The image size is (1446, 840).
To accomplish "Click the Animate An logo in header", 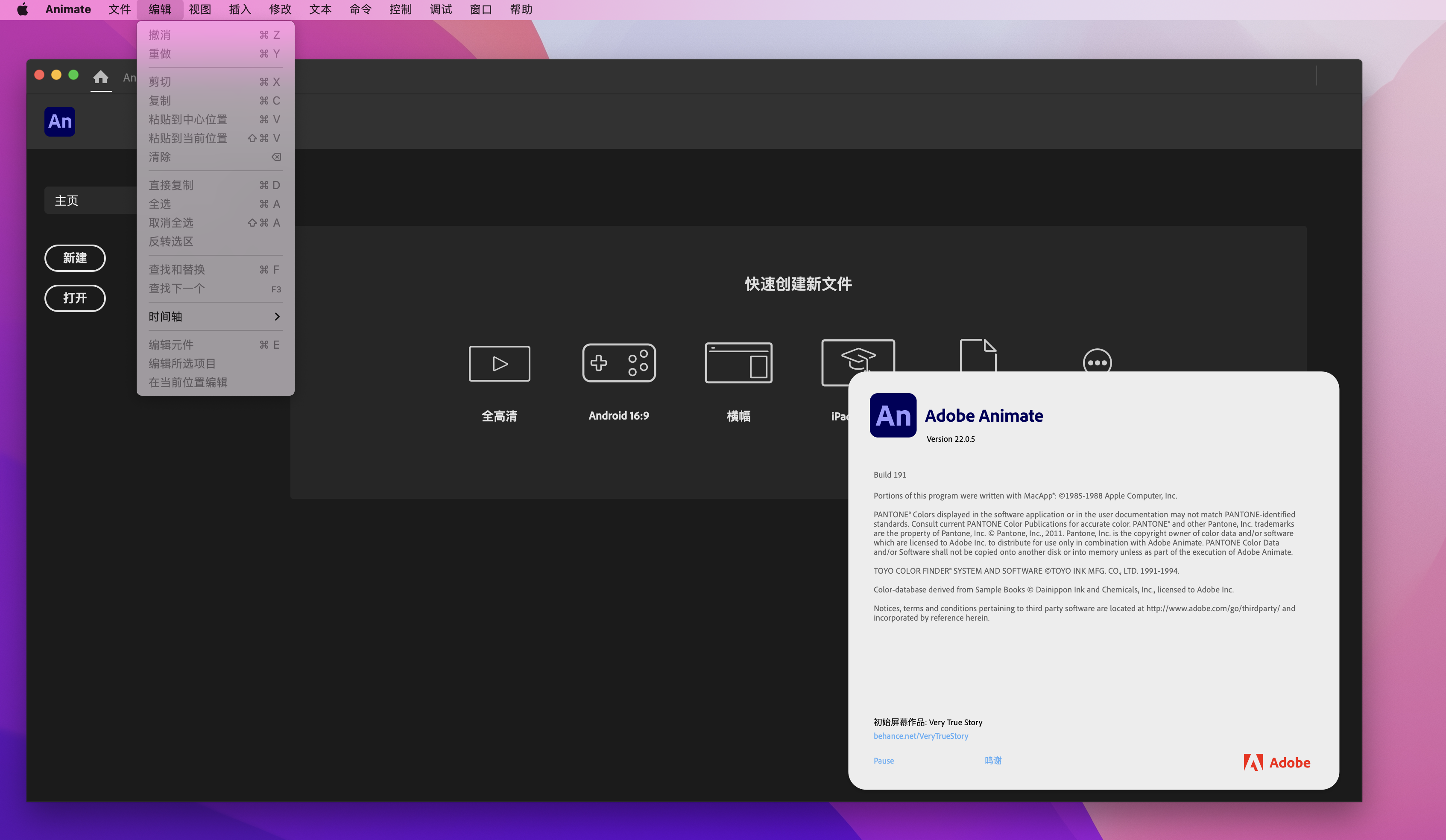I will point(60,122).
